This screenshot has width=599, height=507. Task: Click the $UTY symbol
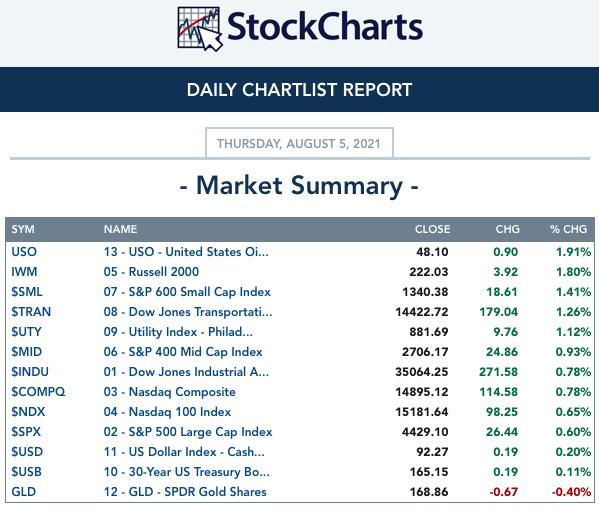26,331
